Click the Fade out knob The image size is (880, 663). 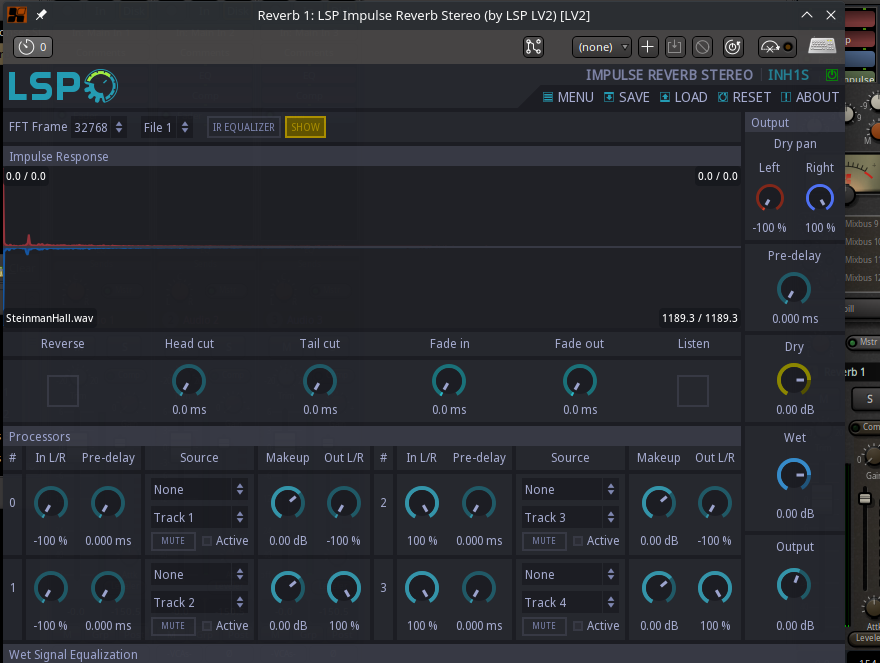(x=580, y=381)
